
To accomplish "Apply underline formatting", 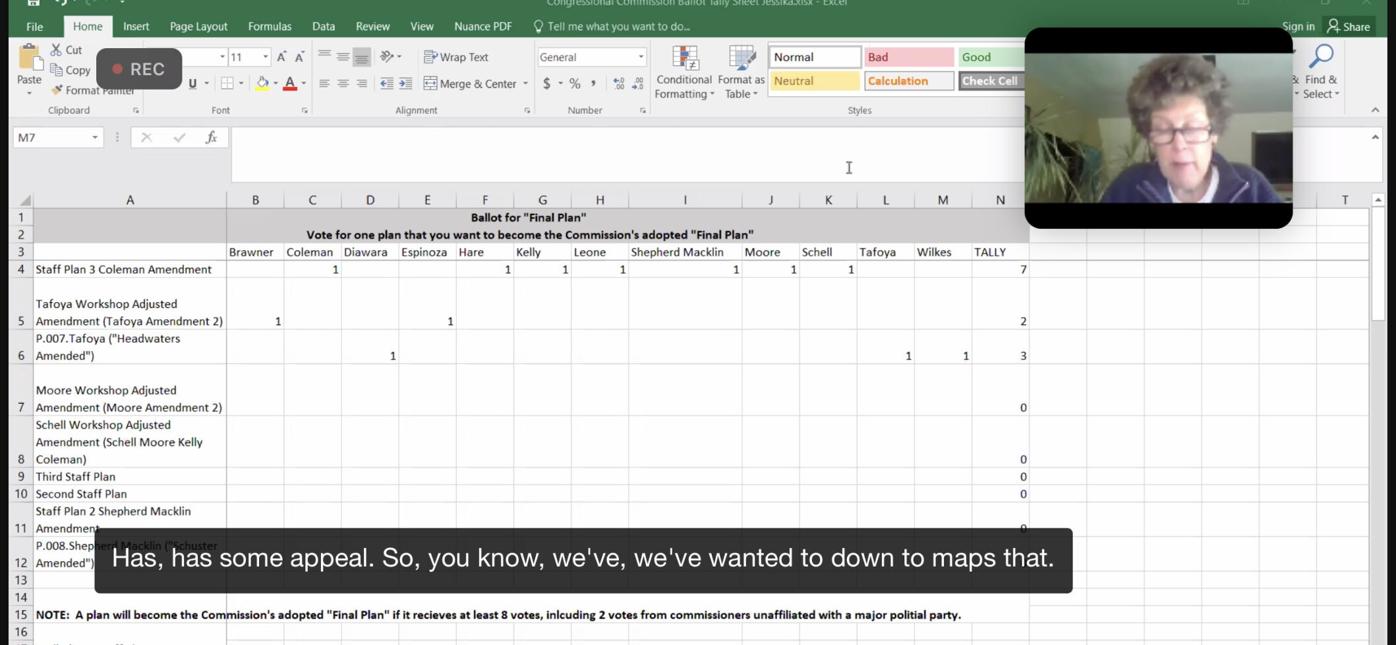I will [192, 84].
